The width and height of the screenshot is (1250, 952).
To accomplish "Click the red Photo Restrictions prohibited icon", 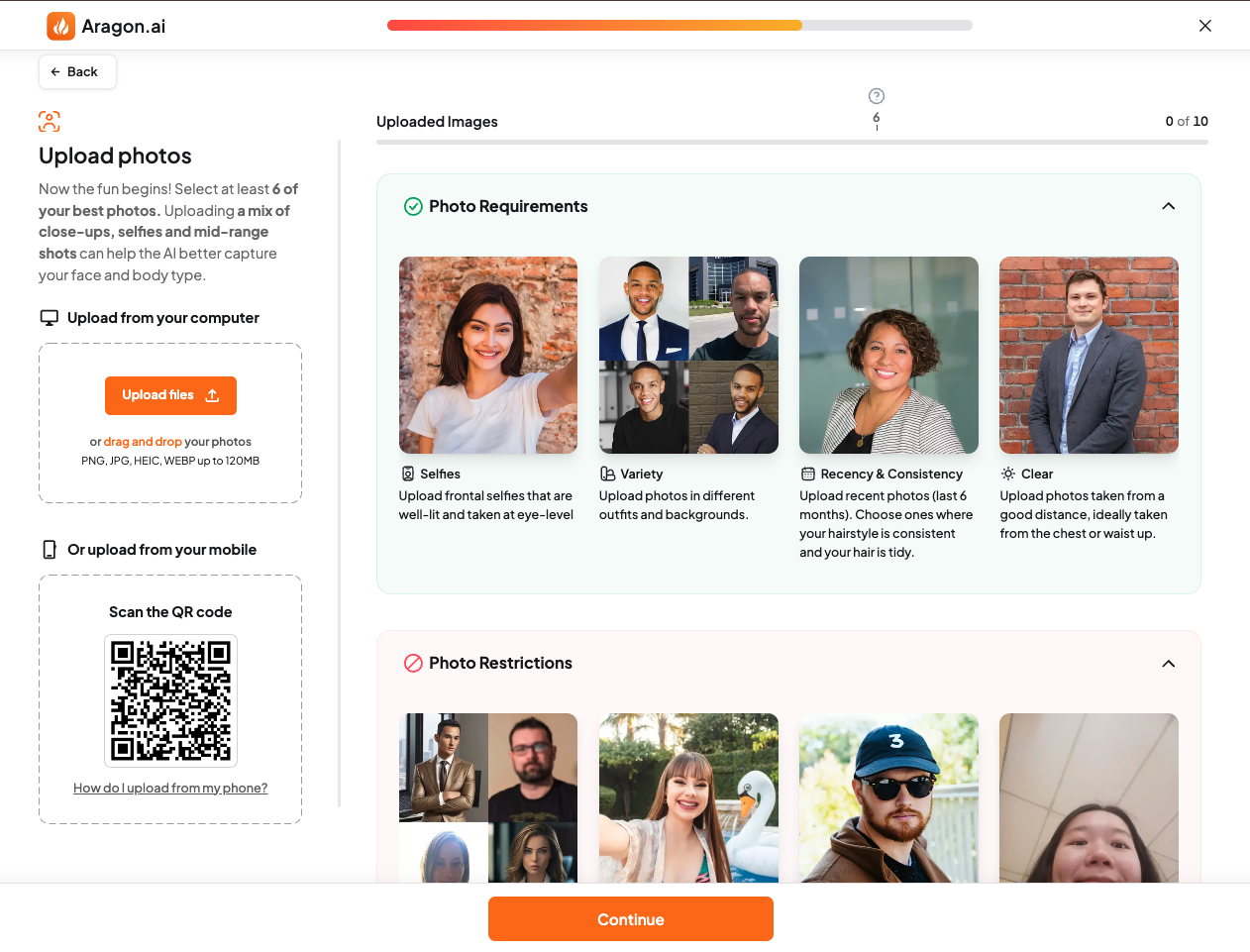I will [x=413, y=663].
